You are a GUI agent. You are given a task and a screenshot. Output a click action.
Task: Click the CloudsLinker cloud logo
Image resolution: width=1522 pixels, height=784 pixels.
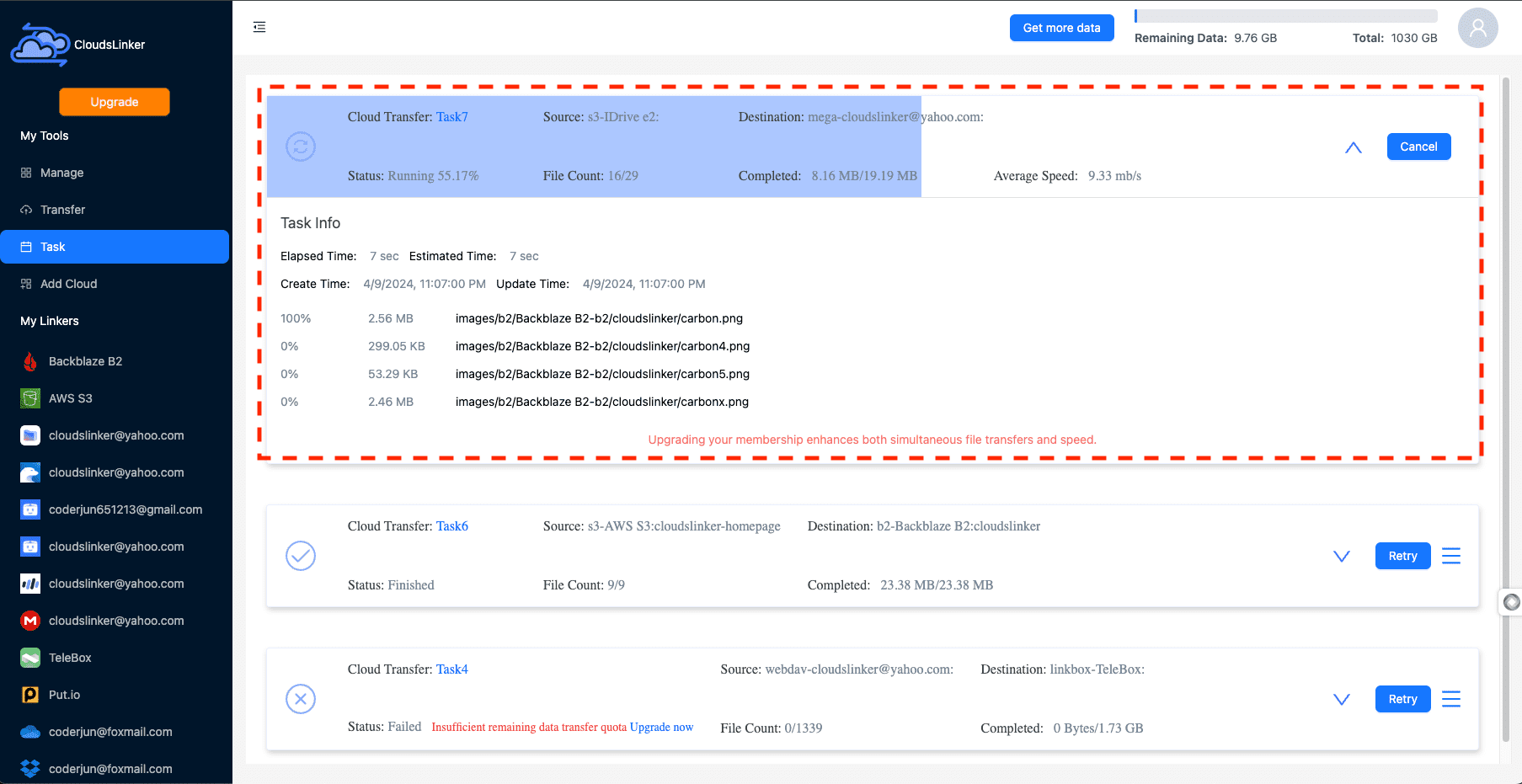pos(40,45)
